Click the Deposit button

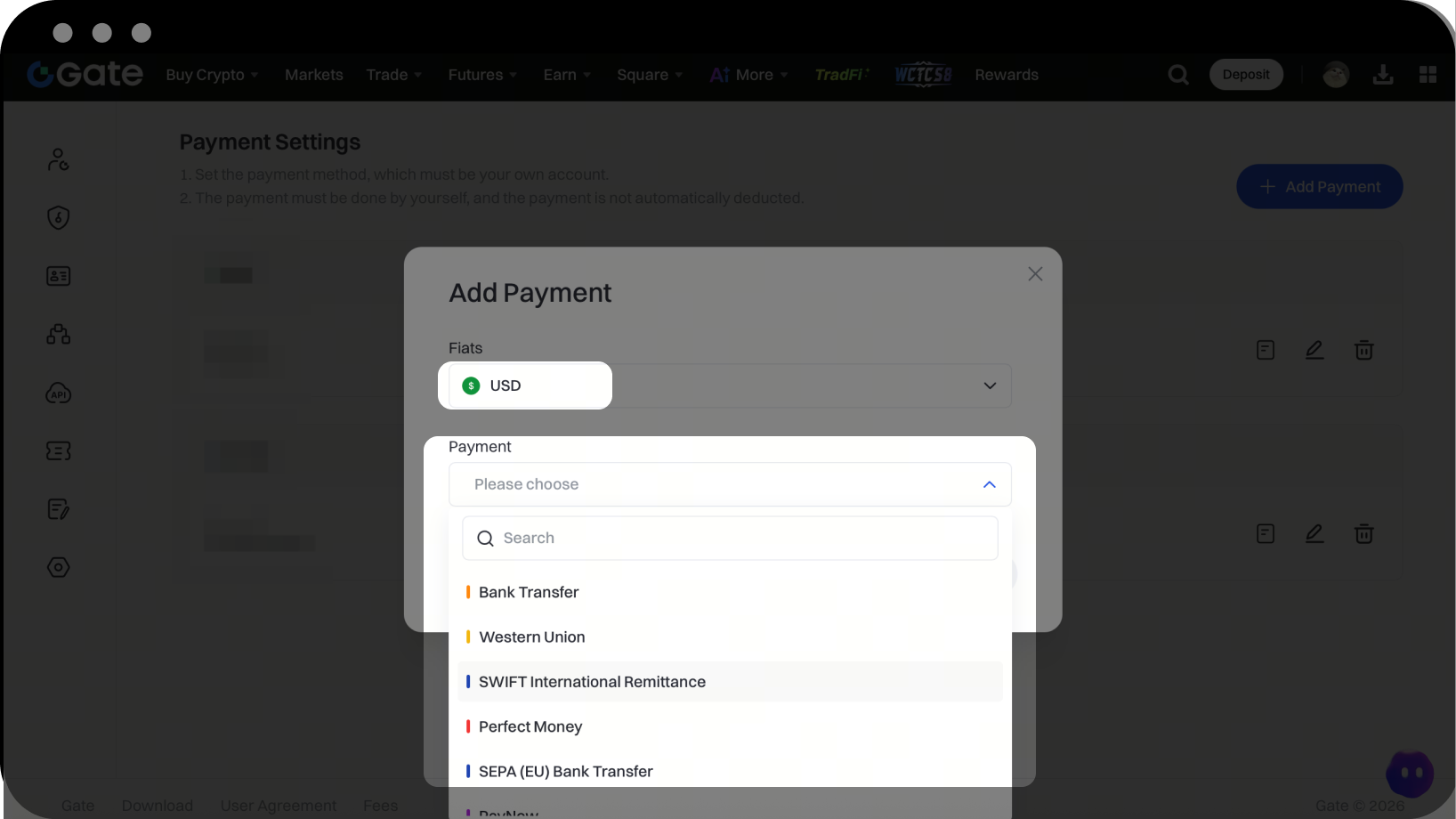click(1245, 75)
